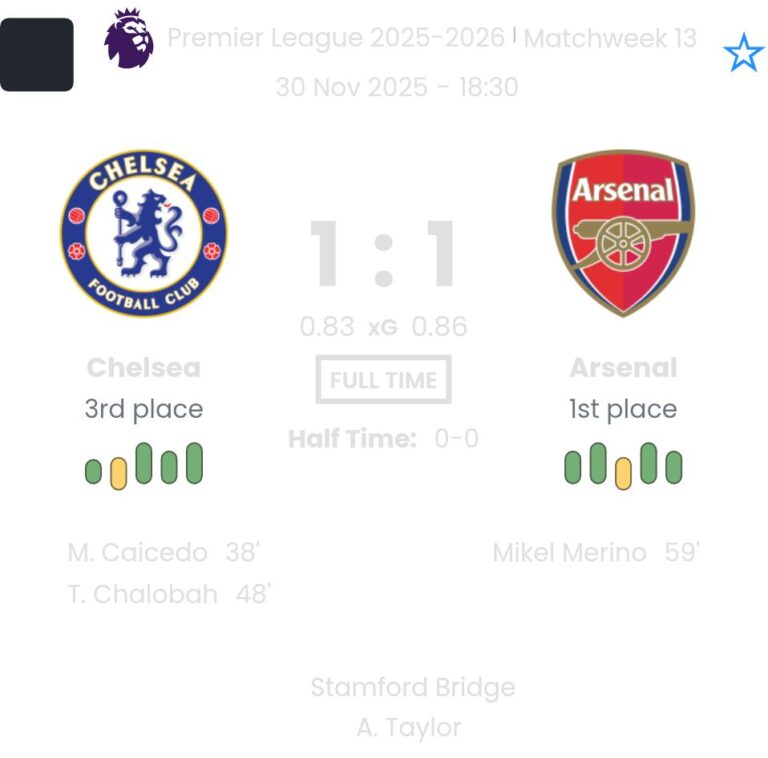Click Chelsea's yellow draw form pill
Image resolution: width=768 pixels, height=758 pixels.
(x=118, y=473)
